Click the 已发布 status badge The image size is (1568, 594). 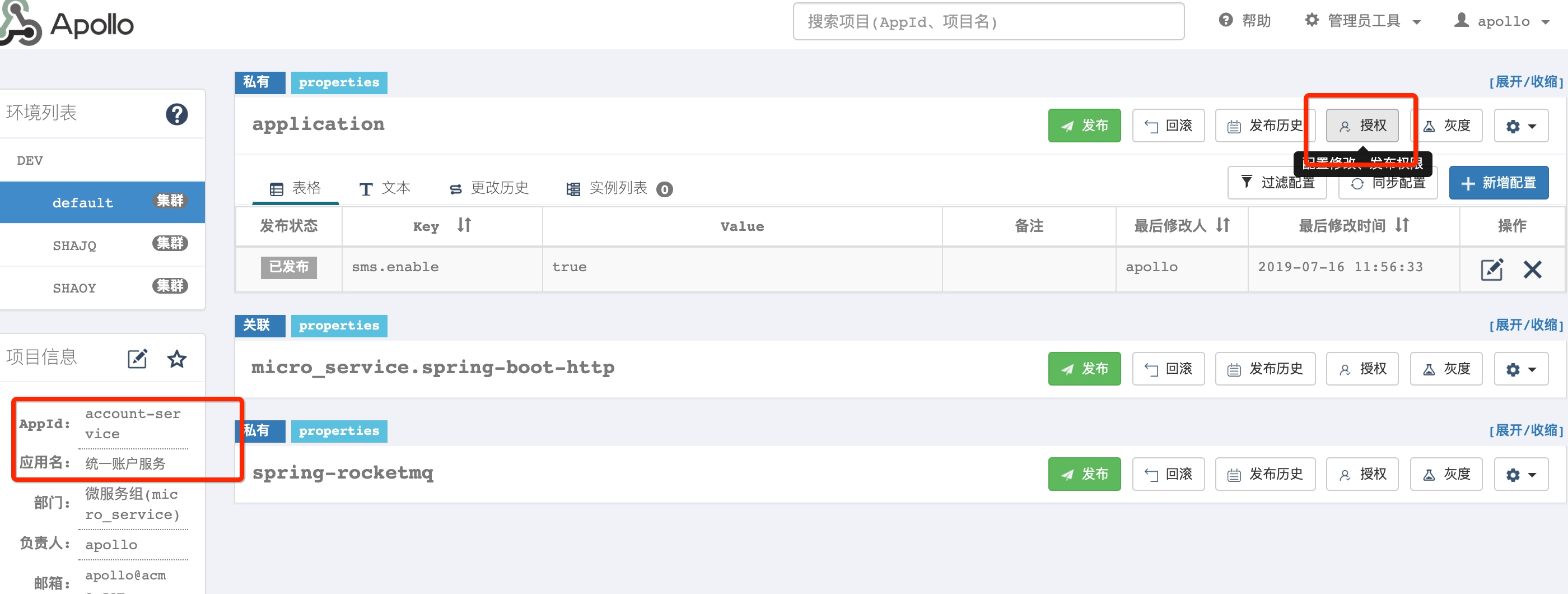288,267
